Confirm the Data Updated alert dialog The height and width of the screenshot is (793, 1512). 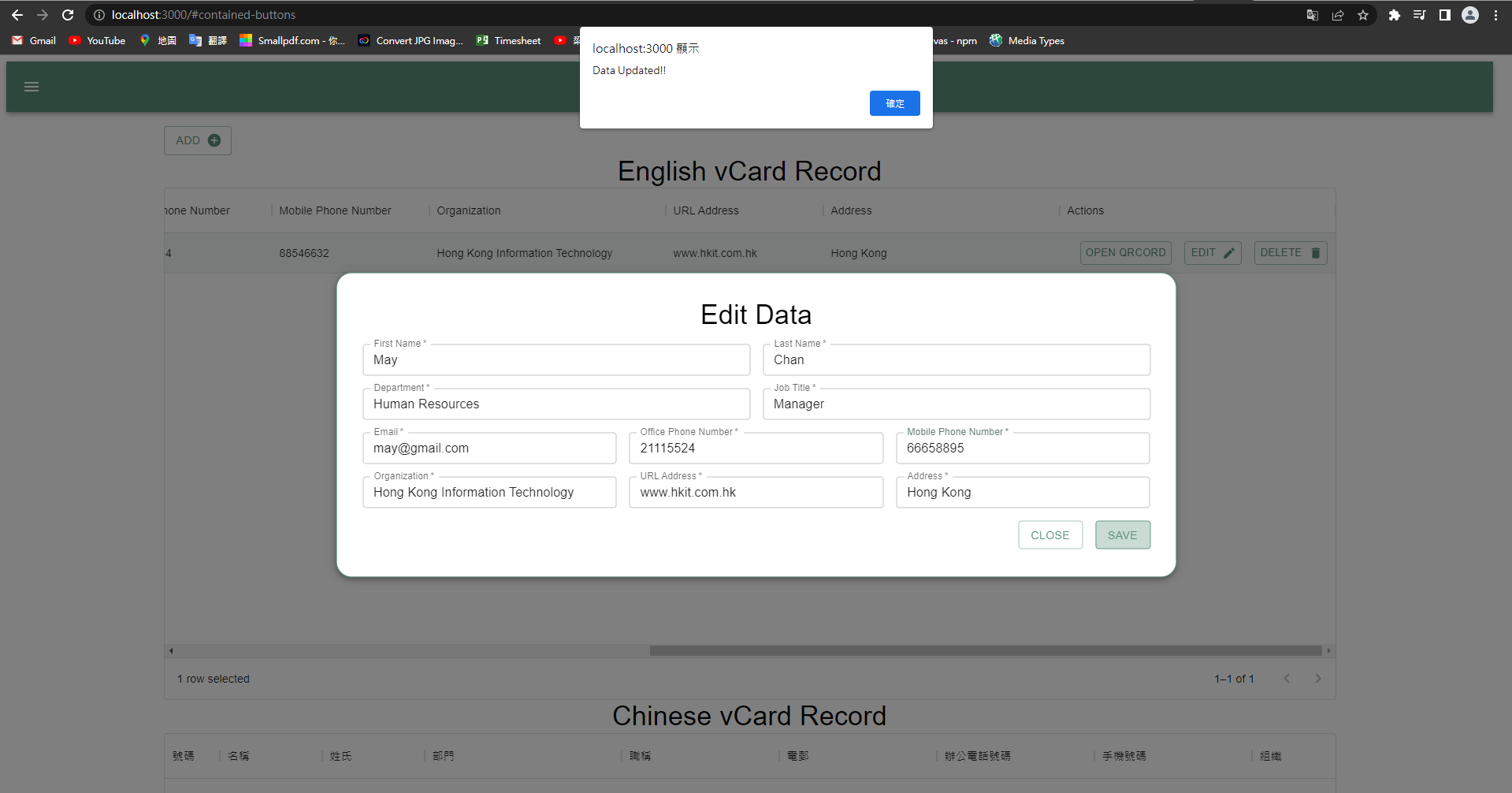(x=894, y=103)
